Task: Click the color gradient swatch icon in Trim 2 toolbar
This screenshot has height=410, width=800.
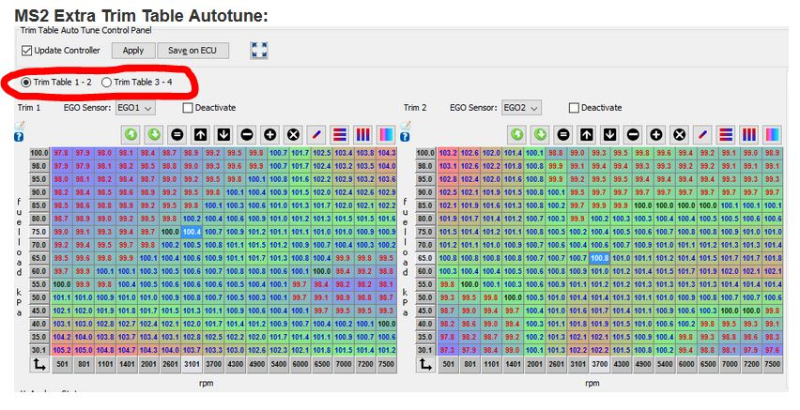Action: pyautogui.click(x=771, y=134)
